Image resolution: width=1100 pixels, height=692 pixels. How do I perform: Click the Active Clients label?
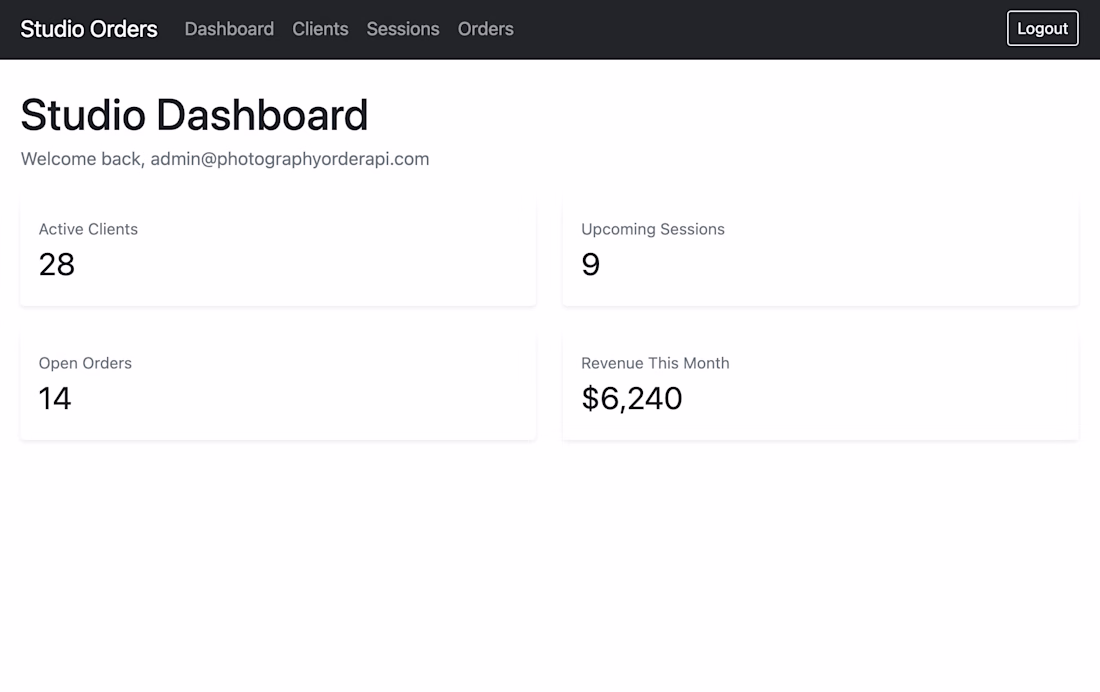pos(88,229)
